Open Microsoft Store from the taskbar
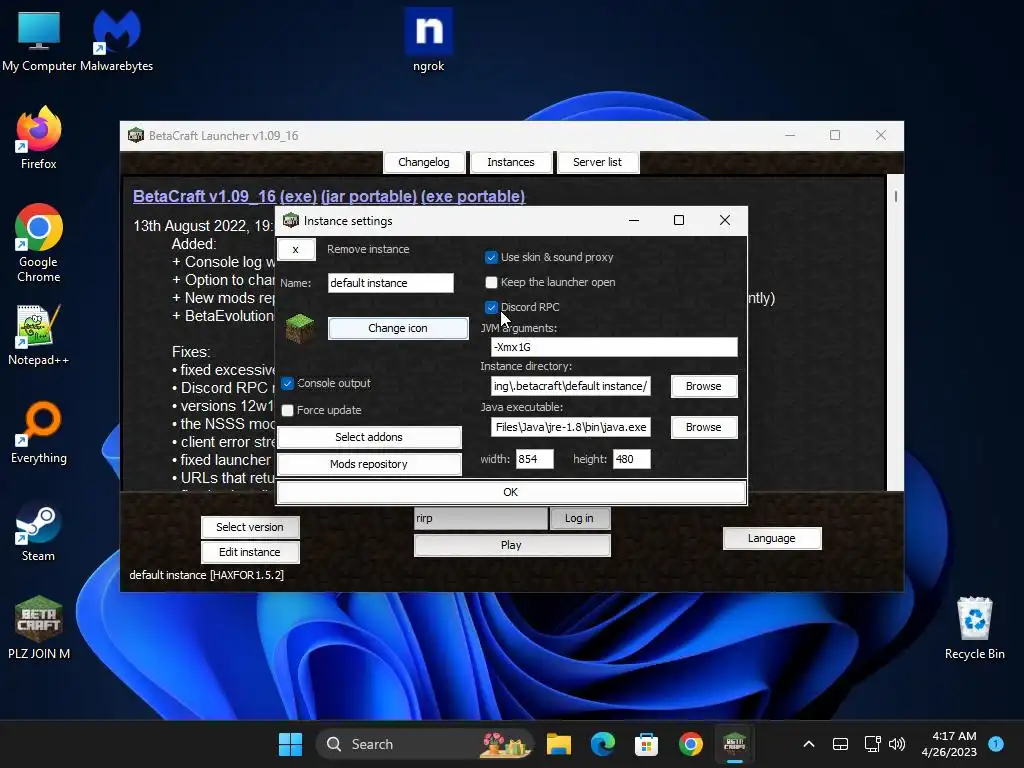Viewport: 1024px width, 768px height. (x=646, y=744)
